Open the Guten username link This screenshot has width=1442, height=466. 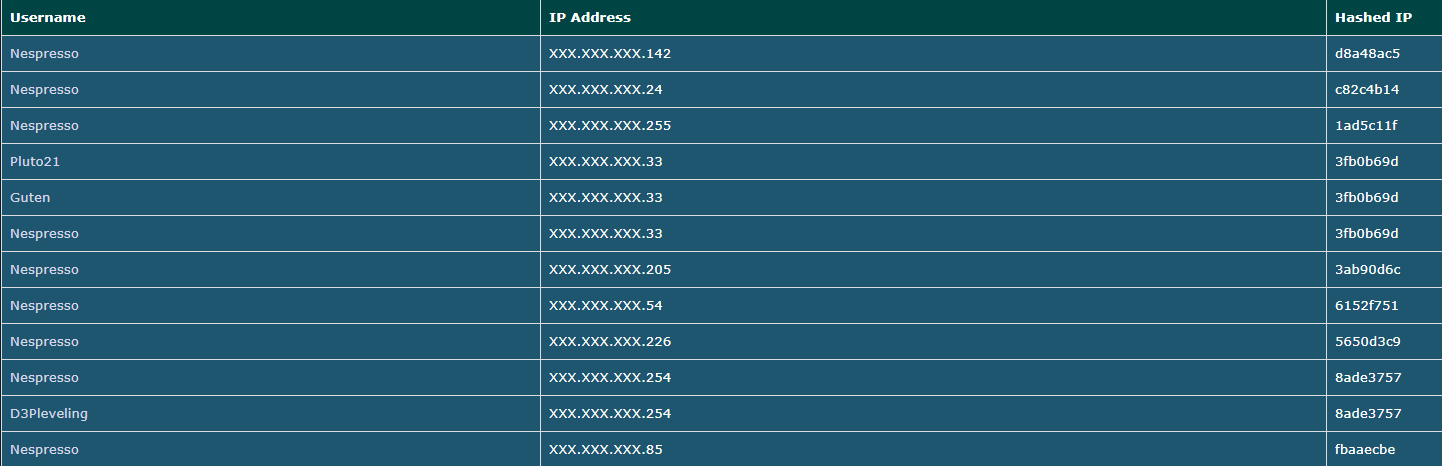(30, 198)
